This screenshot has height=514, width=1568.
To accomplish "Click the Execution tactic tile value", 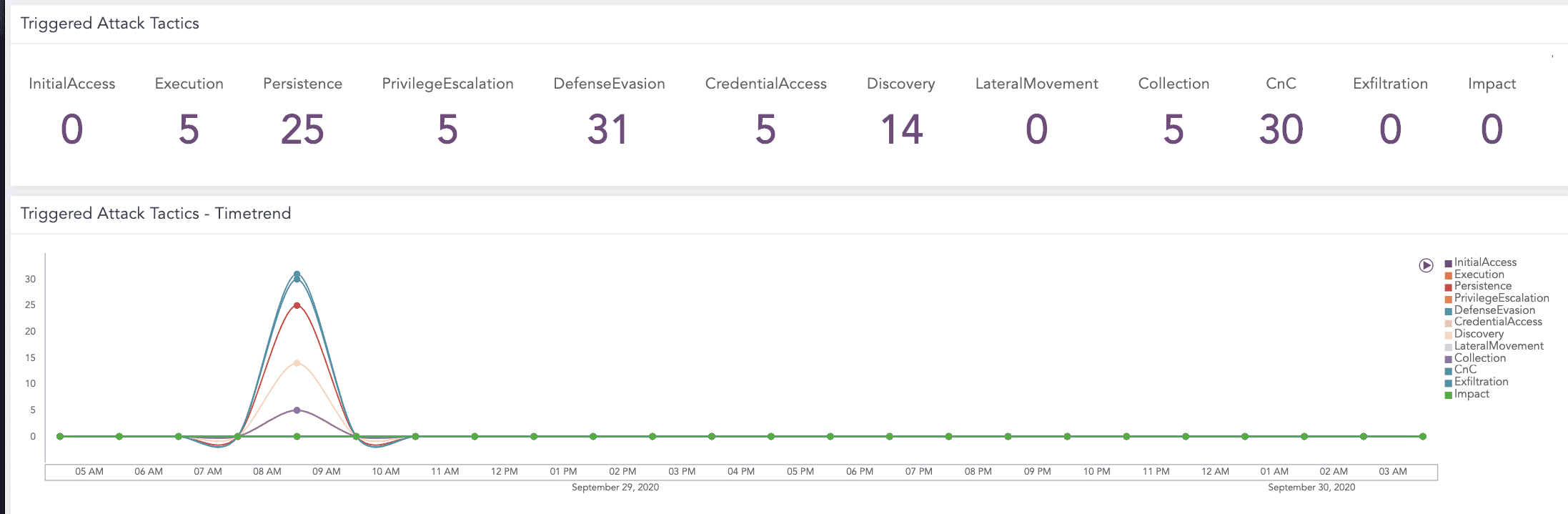I will coord(189,129).
